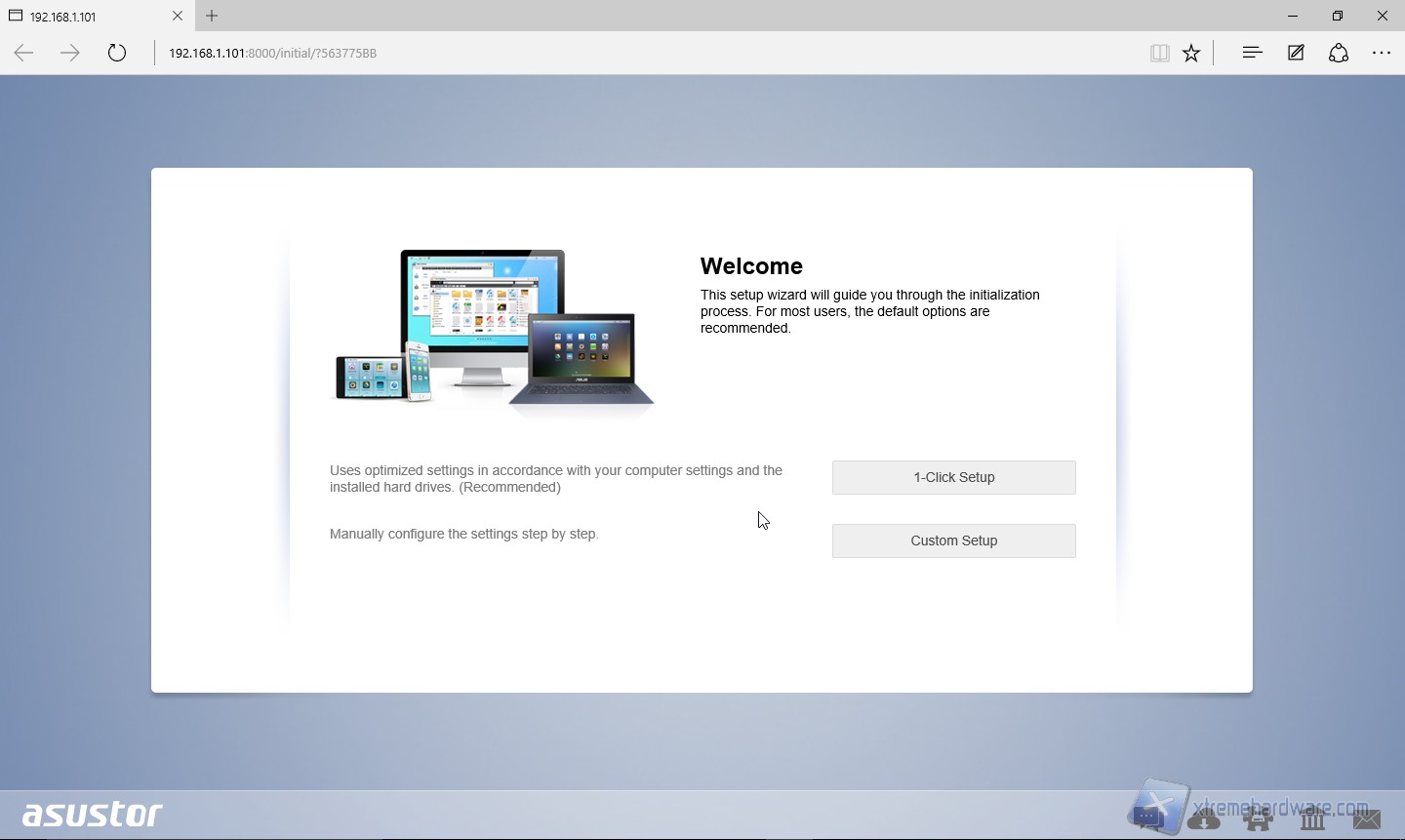Make a Web Note with the pen icon
The height and width of the screenshot is (840, 1405).
click(1296, 53)
